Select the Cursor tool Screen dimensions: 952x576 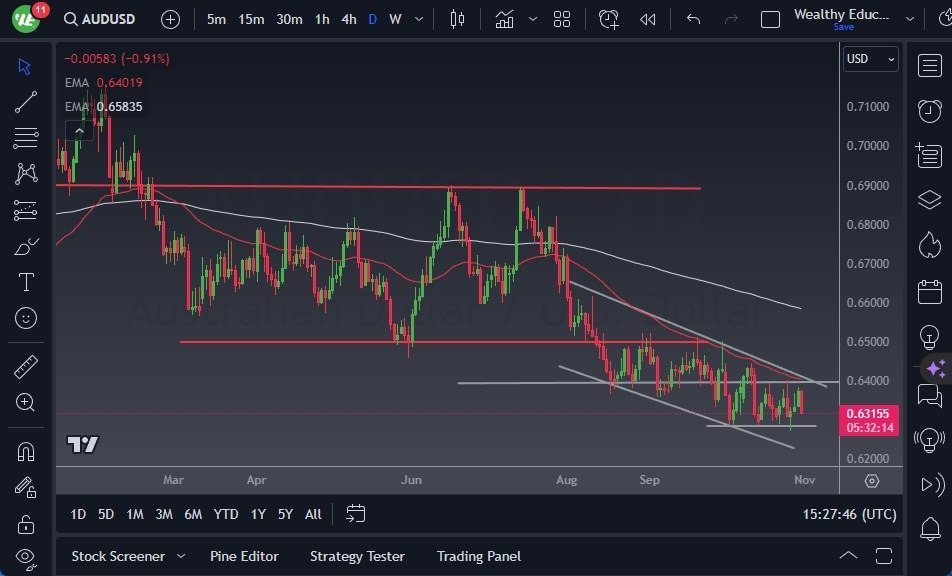point(25,66)
